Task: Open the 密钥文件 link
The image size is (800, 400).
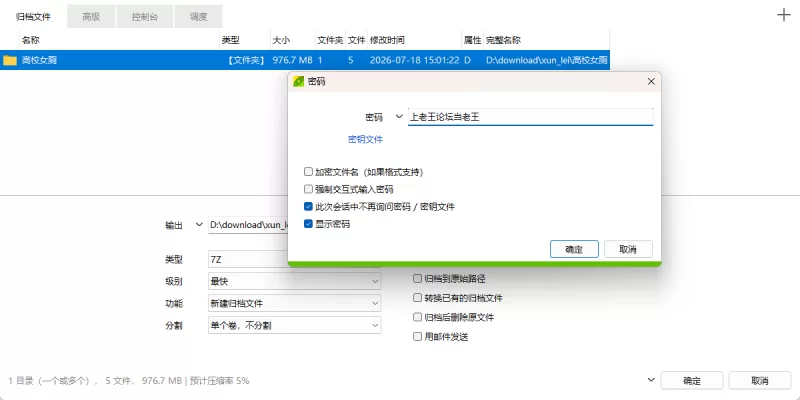Action: (365, 139)
